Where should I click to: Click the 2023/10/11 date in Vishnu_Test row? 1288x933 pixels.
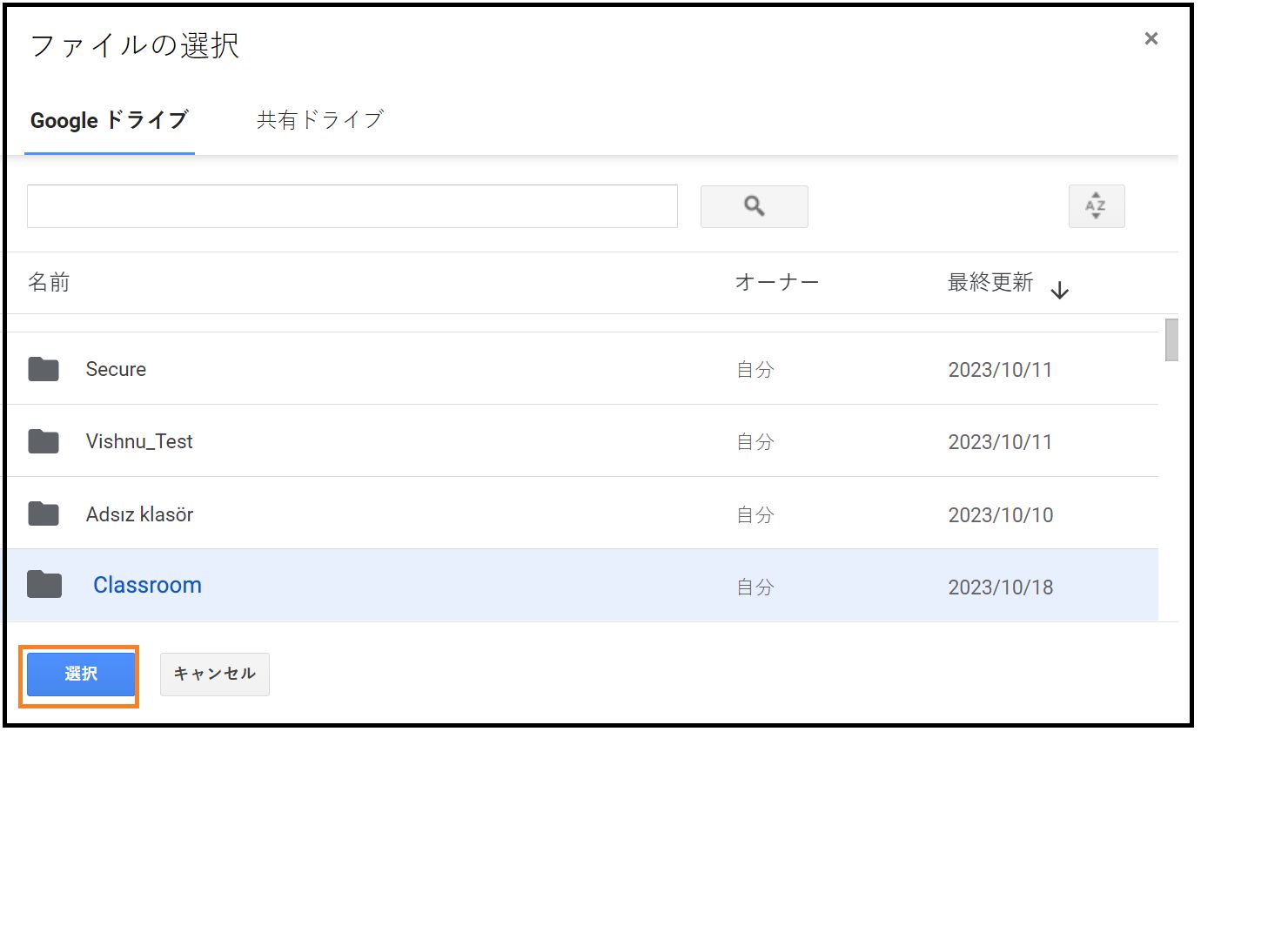pyautogui.click(x=1000, y=442)
